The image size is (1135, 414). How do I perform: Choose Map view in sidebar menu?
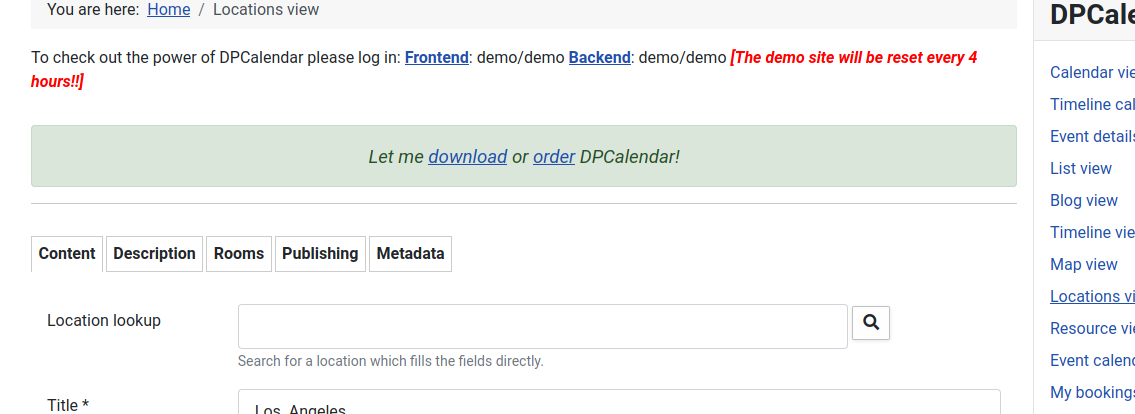[x=1084, y=264]
